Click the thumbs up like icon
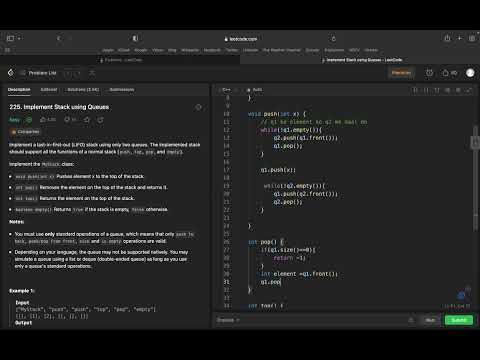 coord(48,119)
